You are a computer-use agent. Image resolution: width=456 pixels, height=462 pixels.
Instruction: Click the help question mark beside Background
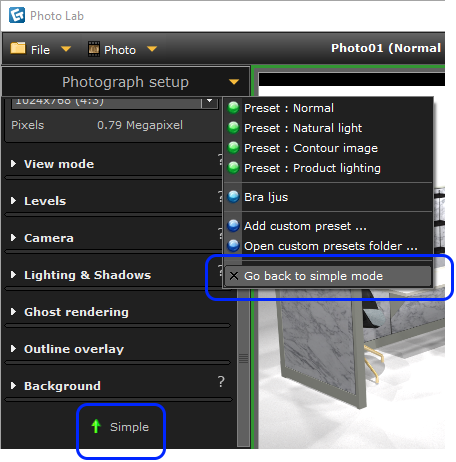click(x=221, y=381)
